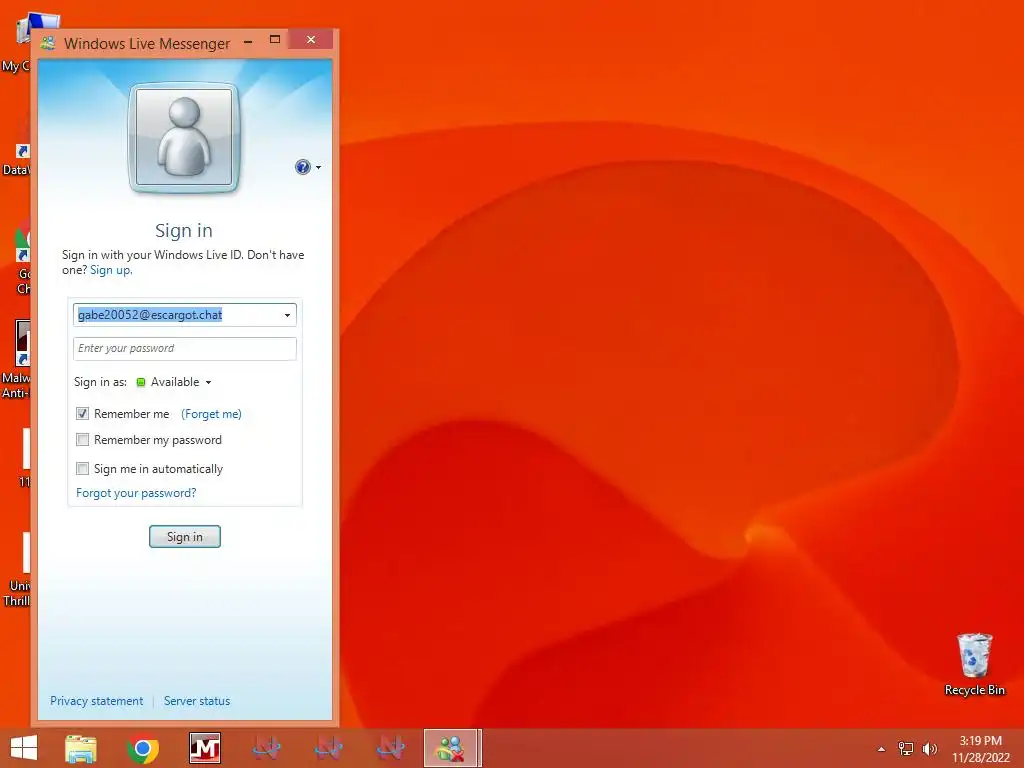Screen dimensions: 1024x768
Task: Select the Recycle Bin desktop icon
Action: (x=974, y=664)
